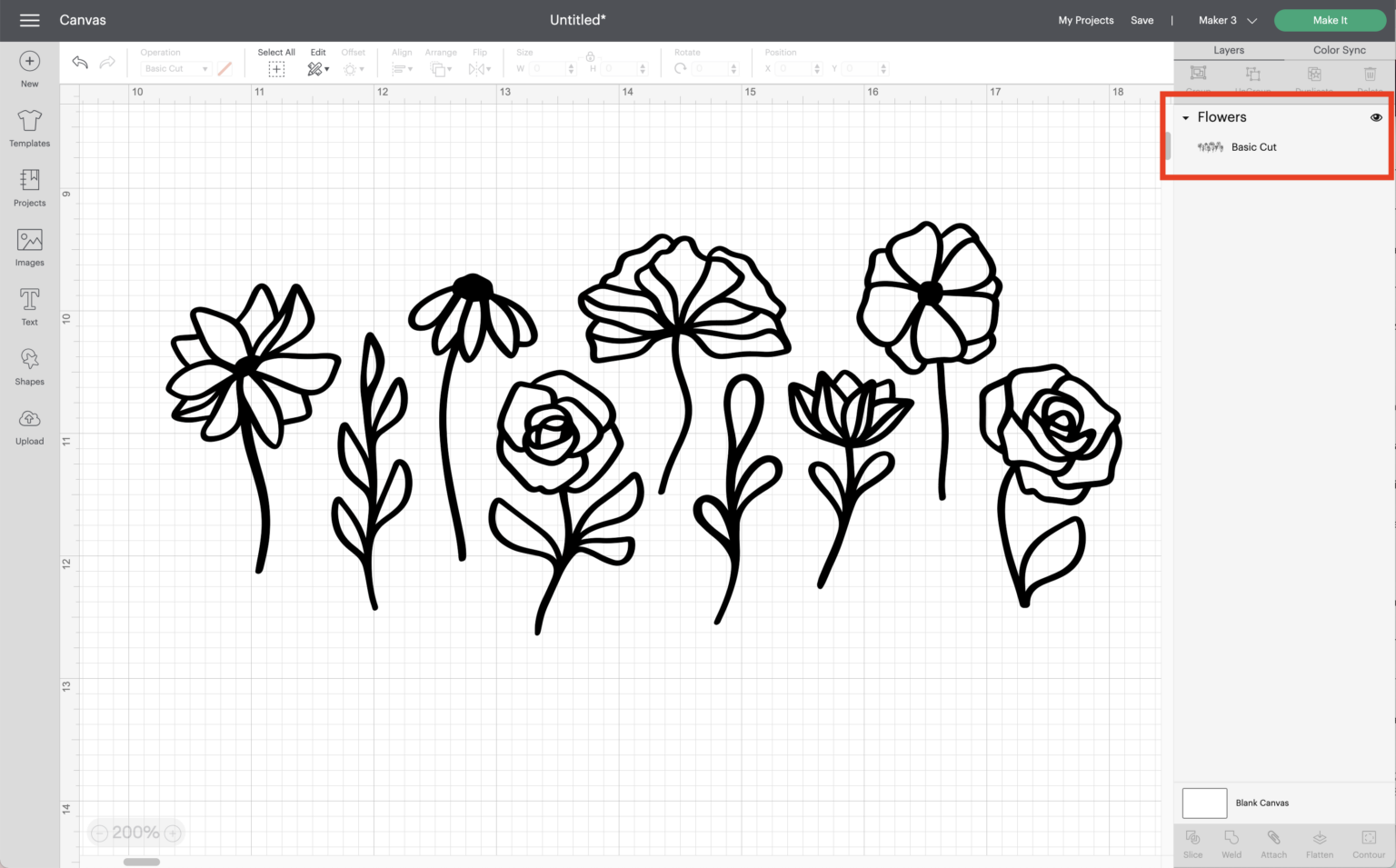
Task: Toggle visibility of the Flowers layer
Action: click(1376, 117)
